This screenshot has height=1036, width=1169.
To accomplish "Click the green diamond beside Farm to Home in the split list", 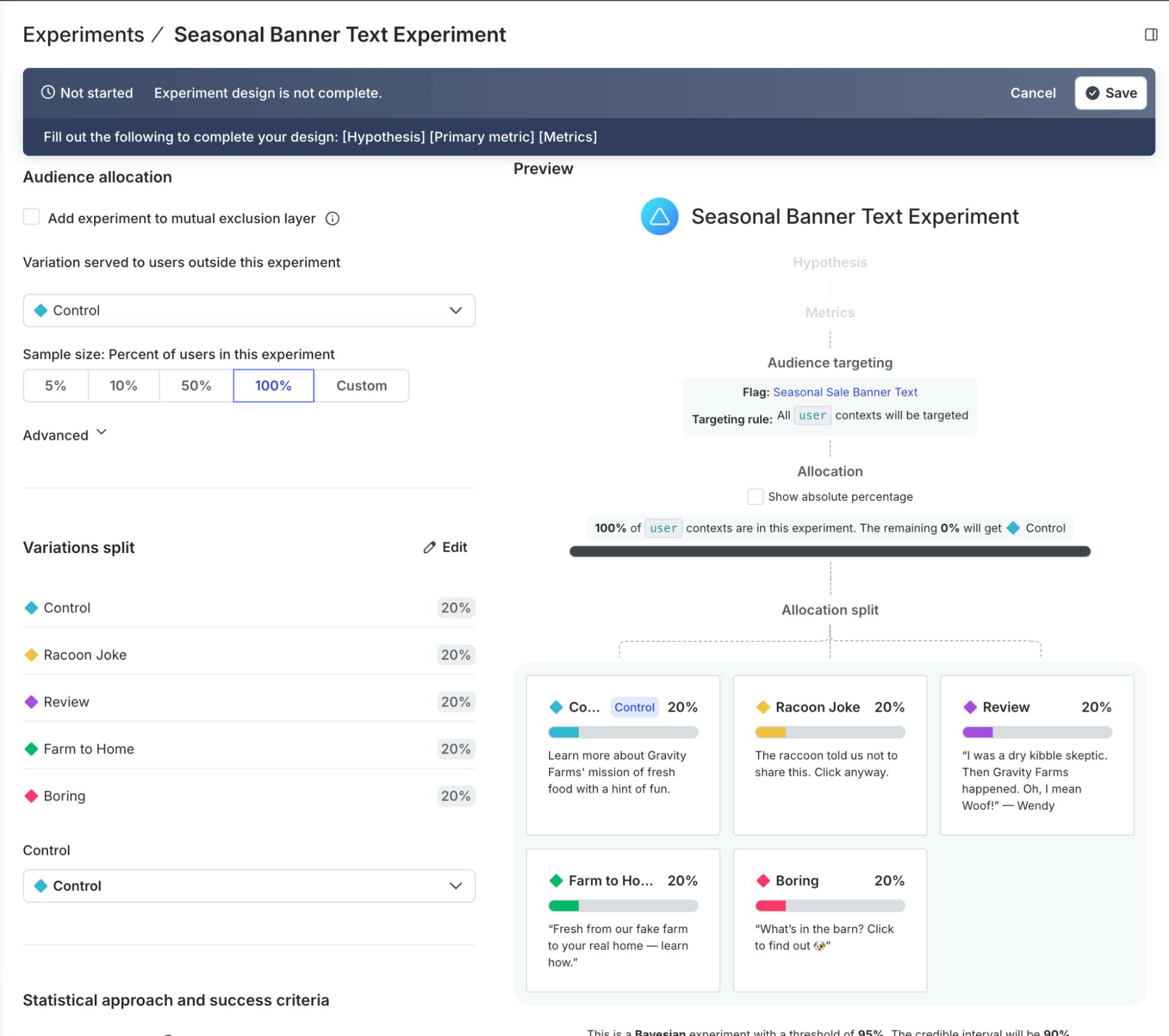I will coord(32,749).
